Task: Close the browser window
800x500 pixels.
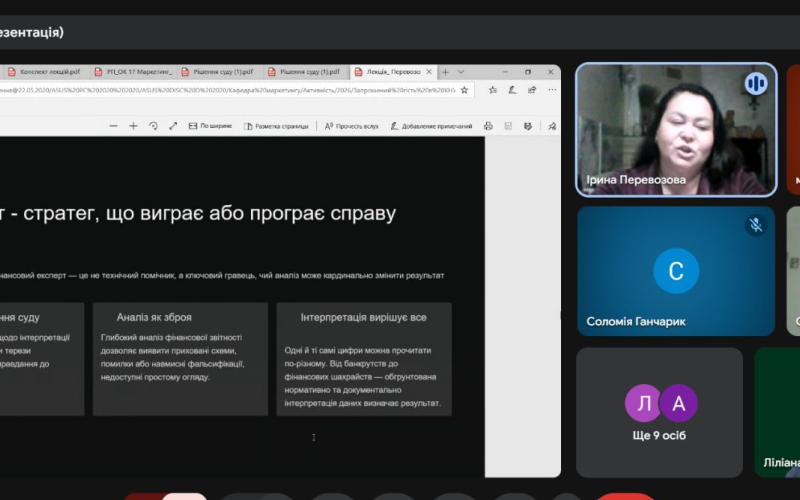Action: click(551, 72)
